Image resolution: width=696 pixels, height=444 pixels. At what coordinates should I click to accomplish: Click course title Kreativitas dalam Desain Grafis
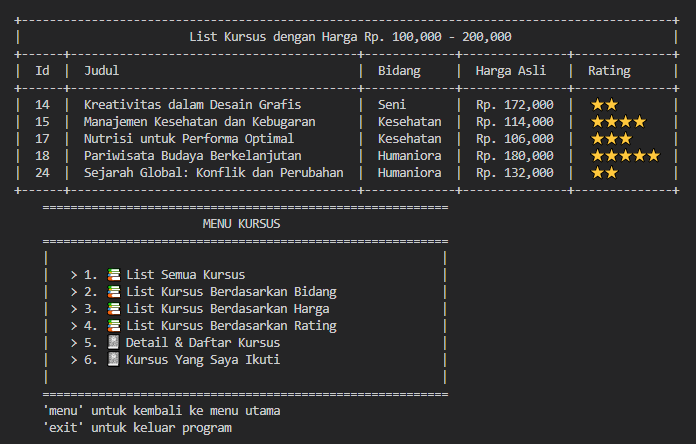192,105
